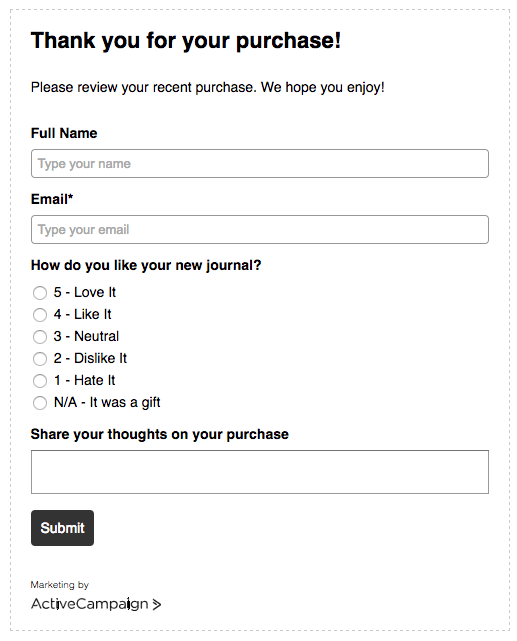Select "N/A - It was a gift" option
Screen dimensions: 517x641
40,403
